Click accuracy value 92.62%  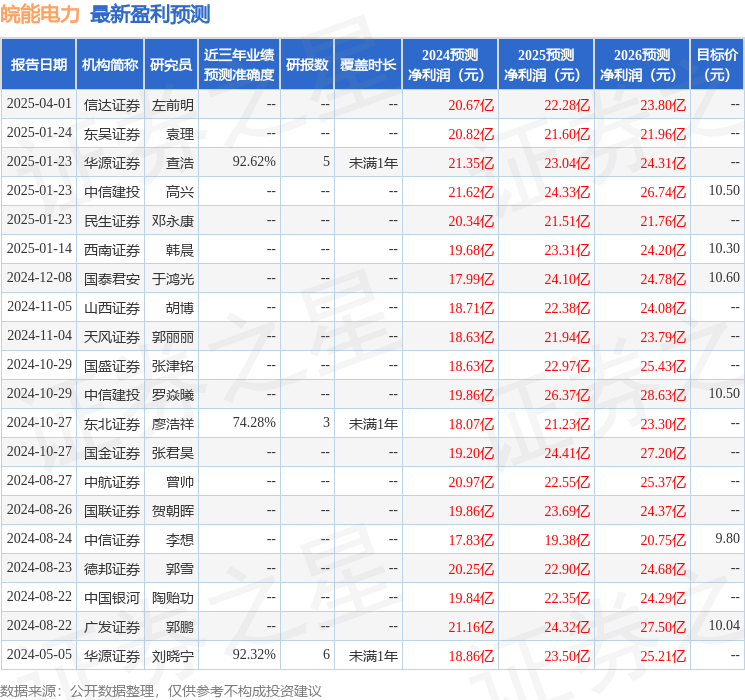[254, 162]
